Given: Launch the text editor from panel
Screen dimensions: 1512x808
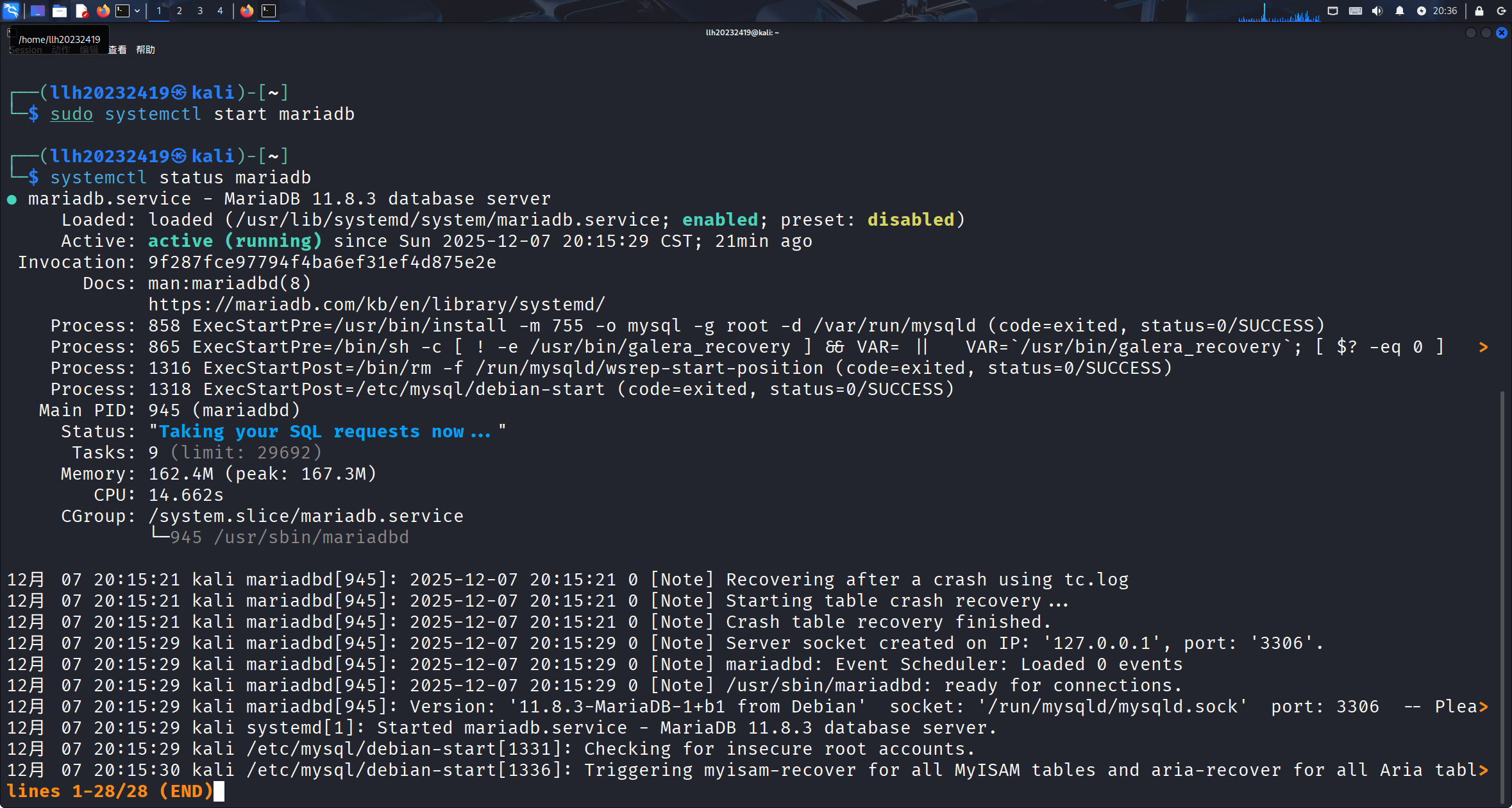Looking at the screenshot, I should coord(81,11).
